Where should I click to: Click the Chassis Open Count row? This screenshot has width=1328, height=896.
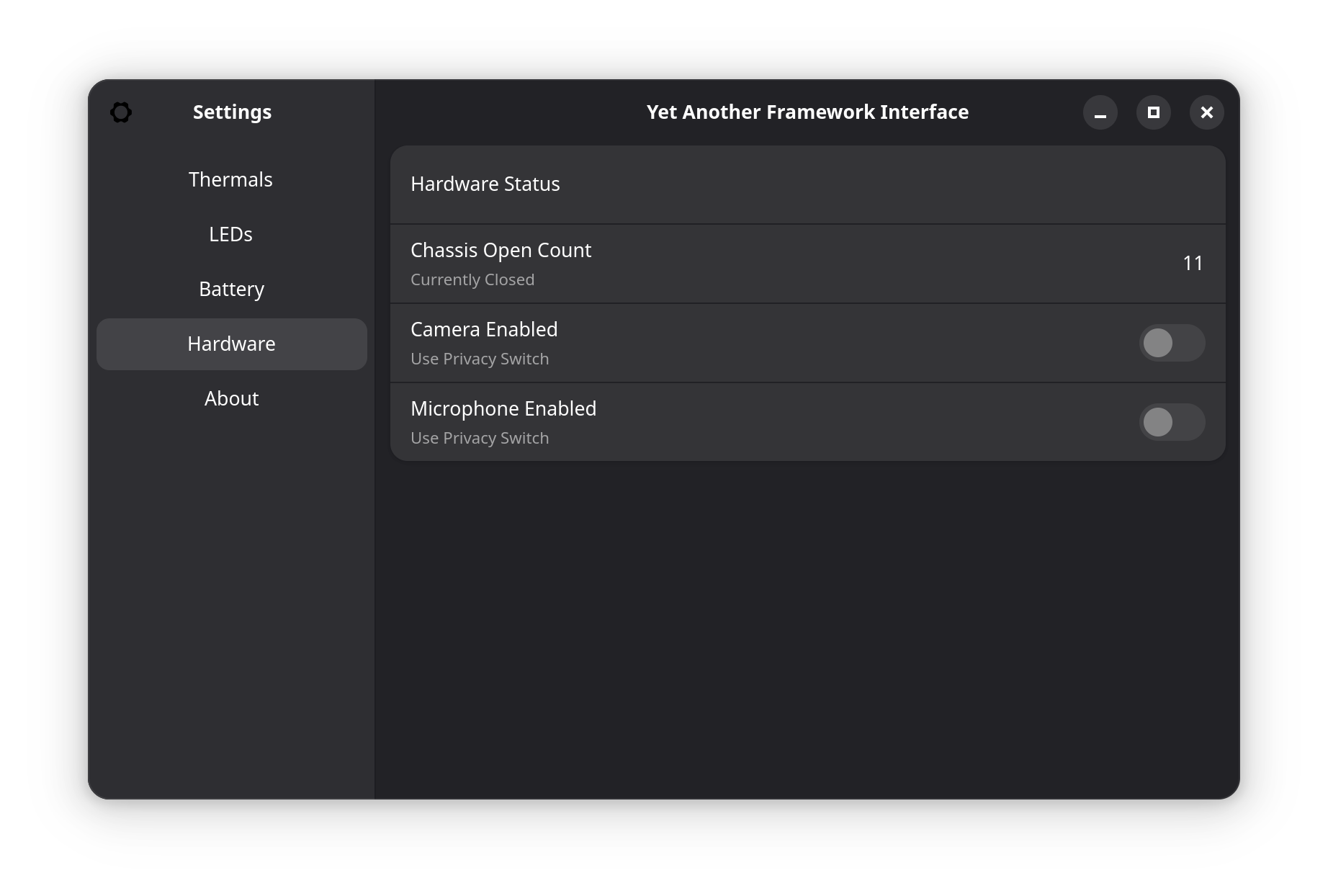720,264
